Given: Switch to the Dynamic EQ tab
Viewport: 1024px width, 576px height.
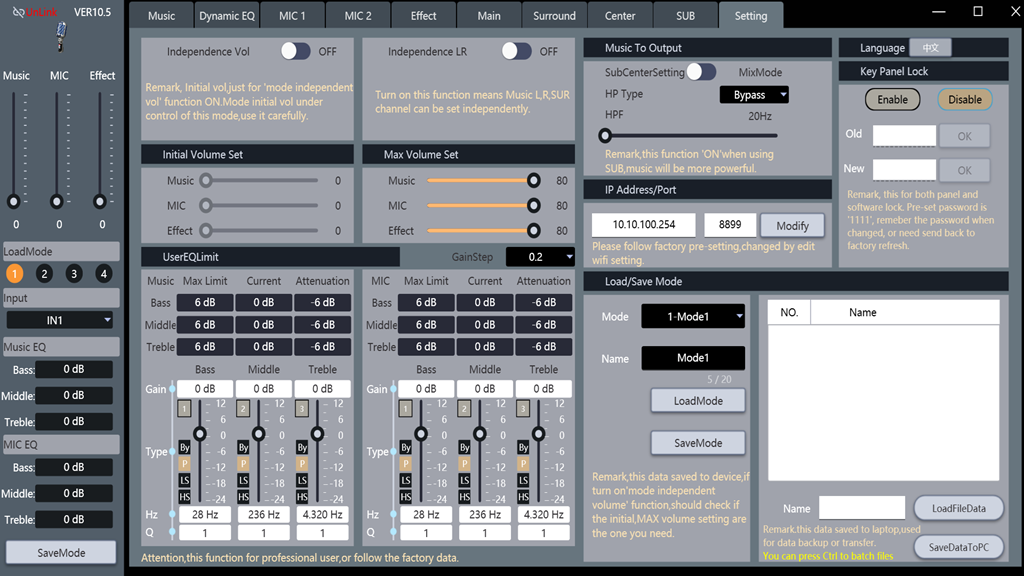Looking at the screenshot, I should pyautogui.click(x=227, y=16).
